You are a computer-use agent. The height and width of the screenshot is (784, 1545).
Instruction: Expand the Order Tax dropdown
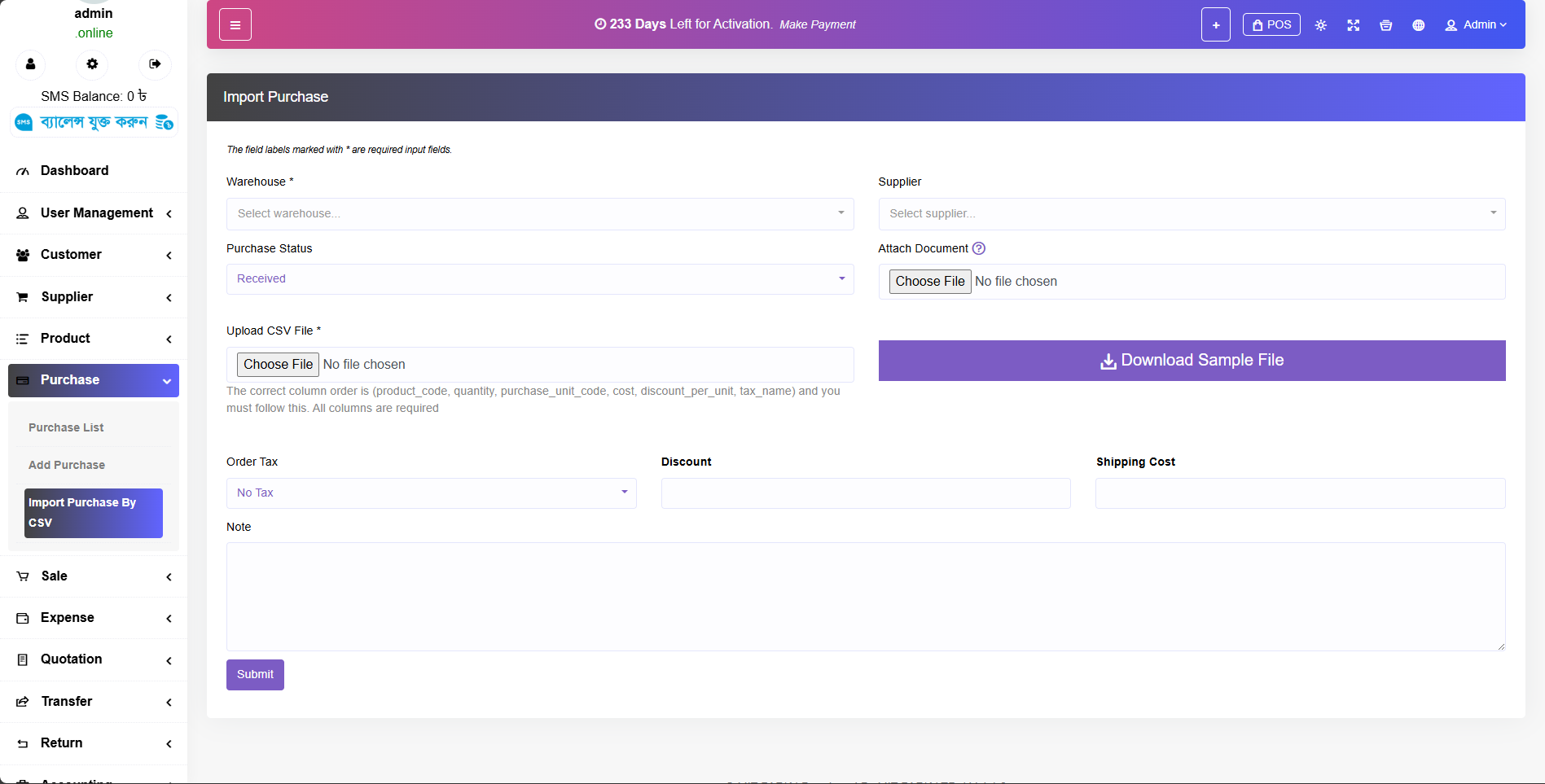tap(431, 493)
